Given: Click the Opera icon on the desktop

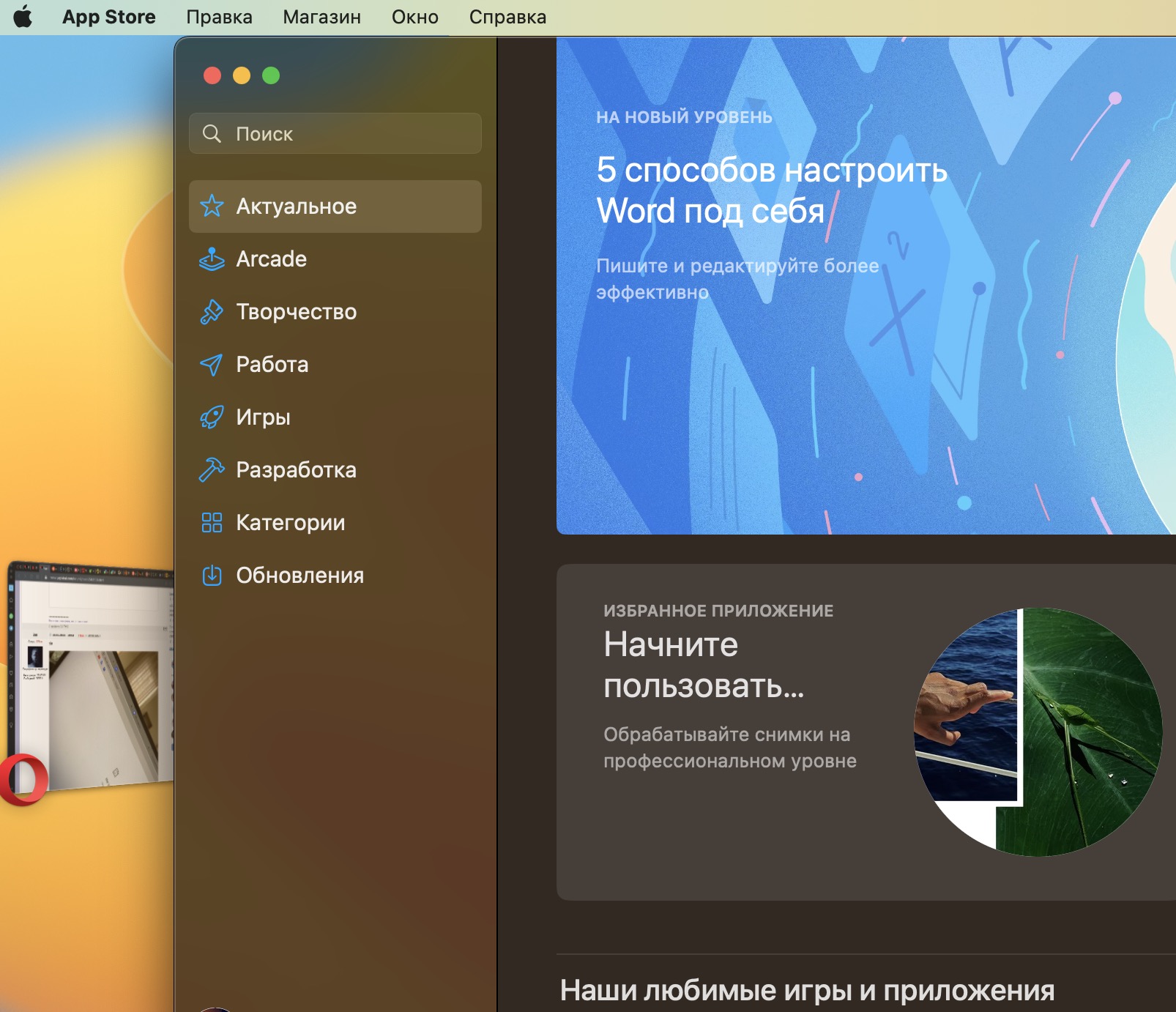Looking at the screenshot, I should click(24, 779).
